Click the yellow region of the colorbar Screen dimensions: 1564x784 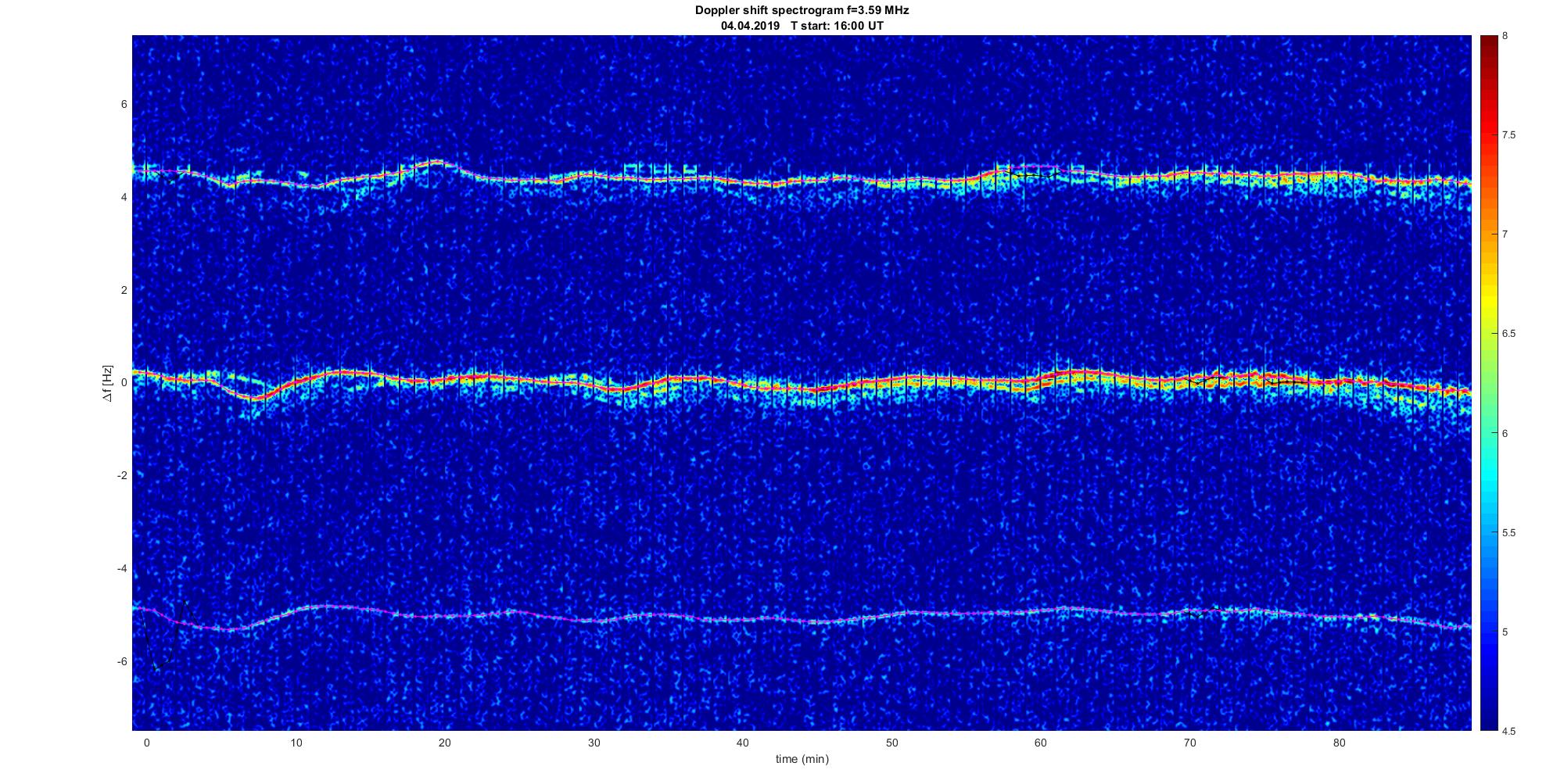coord(1488,301)
